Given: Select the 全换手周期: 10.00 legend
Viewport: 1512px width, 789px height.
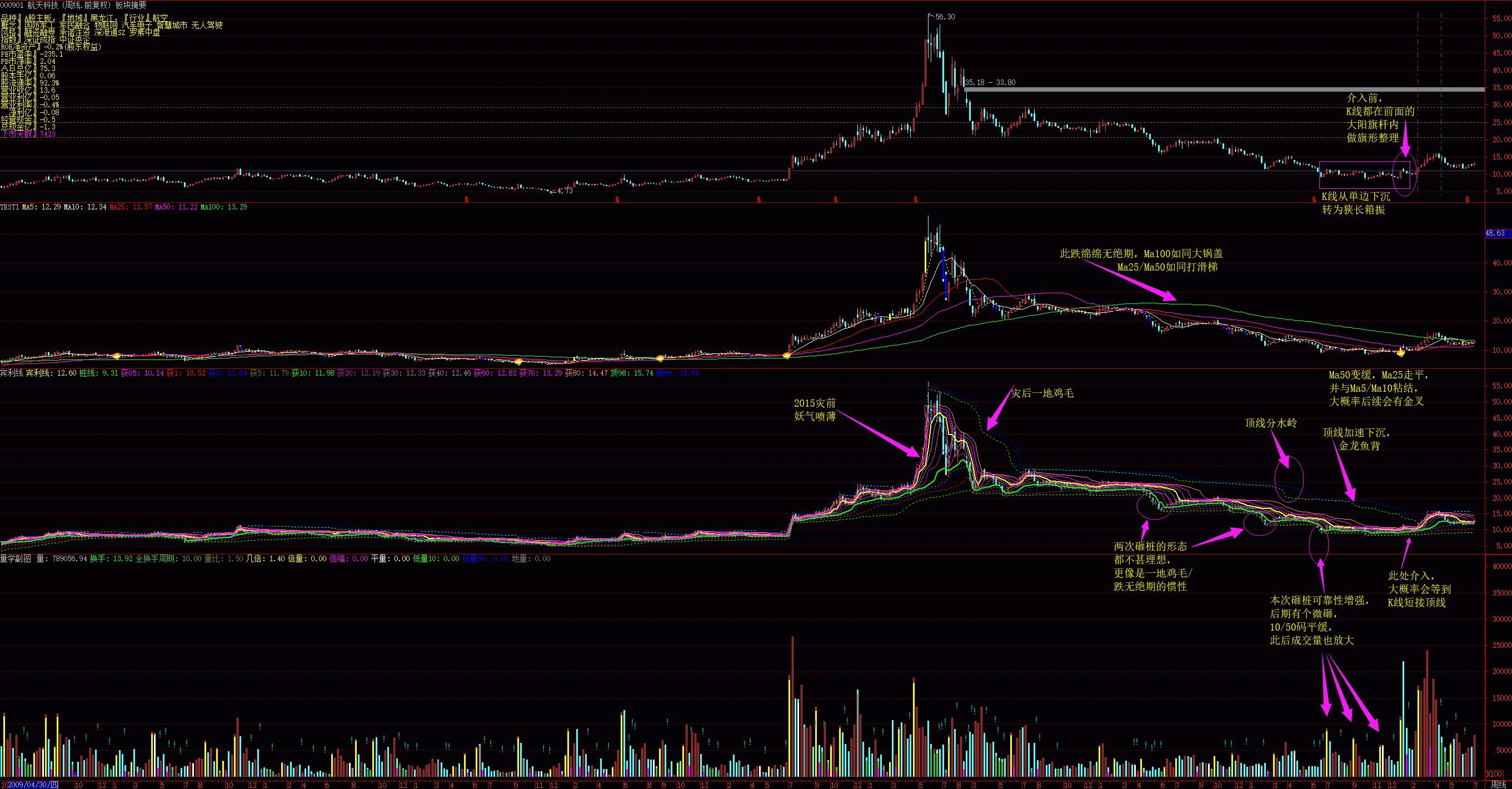Looking at the screenshot, I should point(168,559).
